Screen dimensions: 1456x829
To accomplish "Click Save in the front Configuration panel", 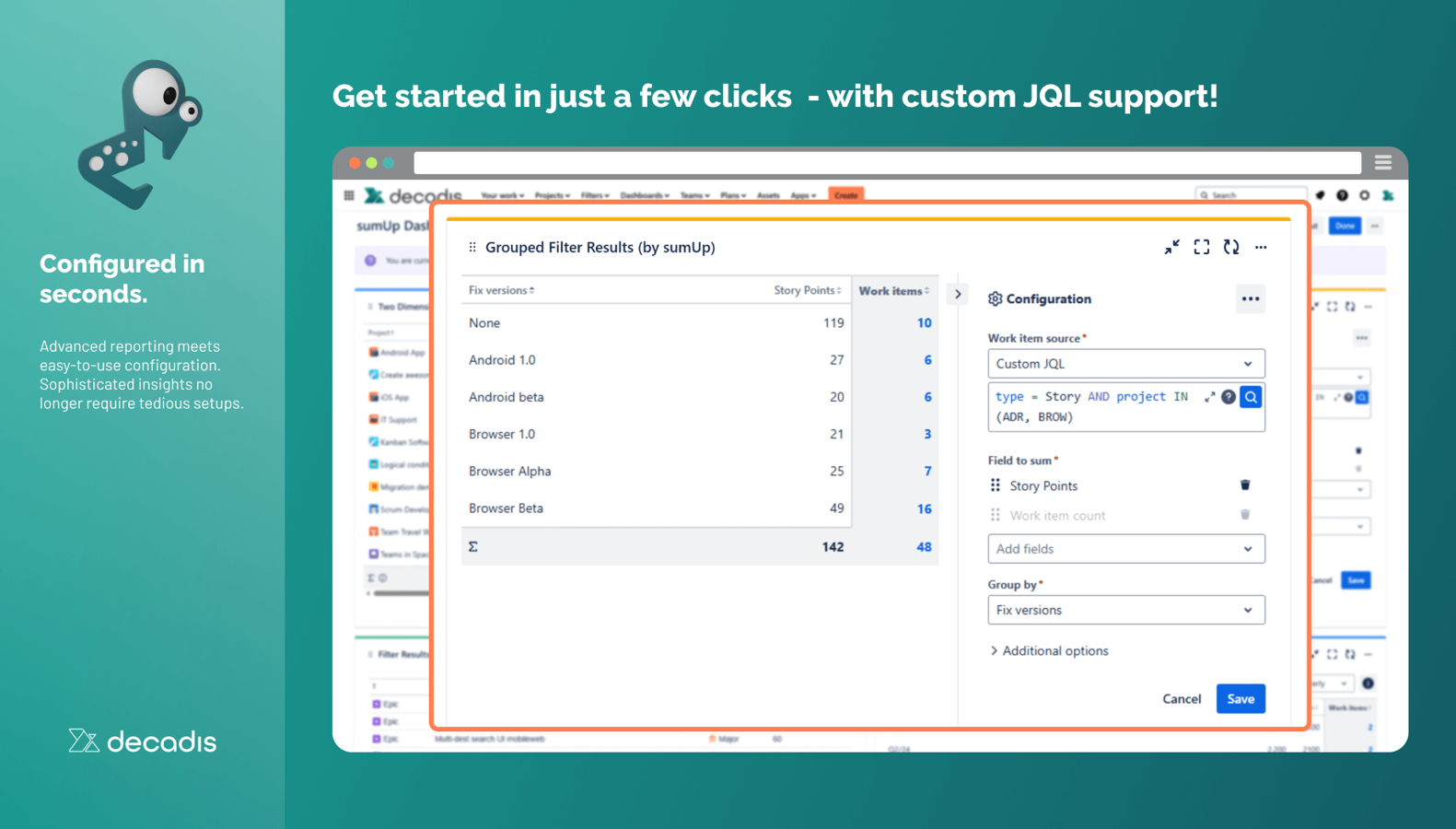I will (1241, 699).
